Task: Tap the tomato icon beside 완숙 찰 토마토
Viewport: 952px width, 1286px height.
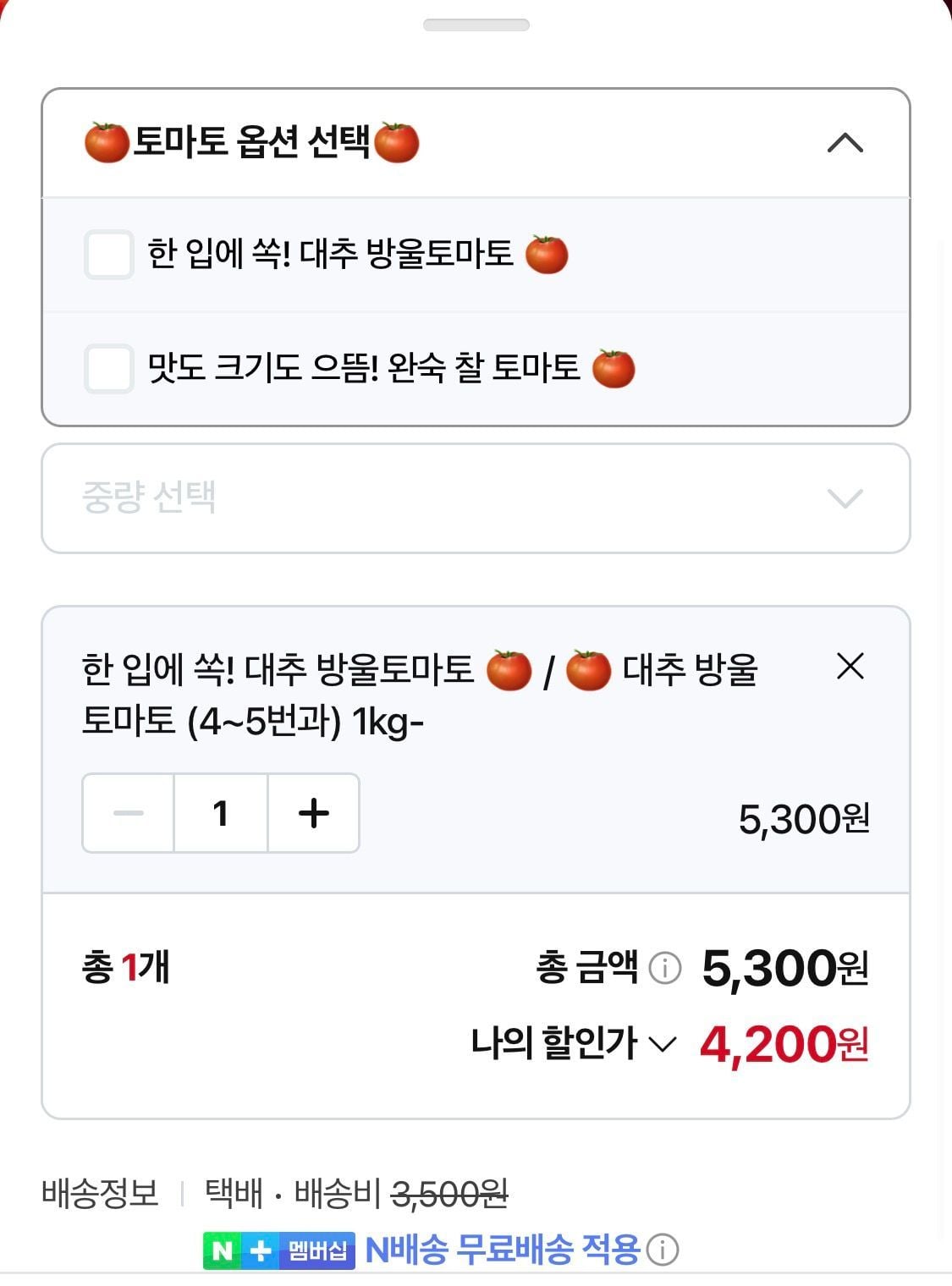Action: click(x=614, y=368)
